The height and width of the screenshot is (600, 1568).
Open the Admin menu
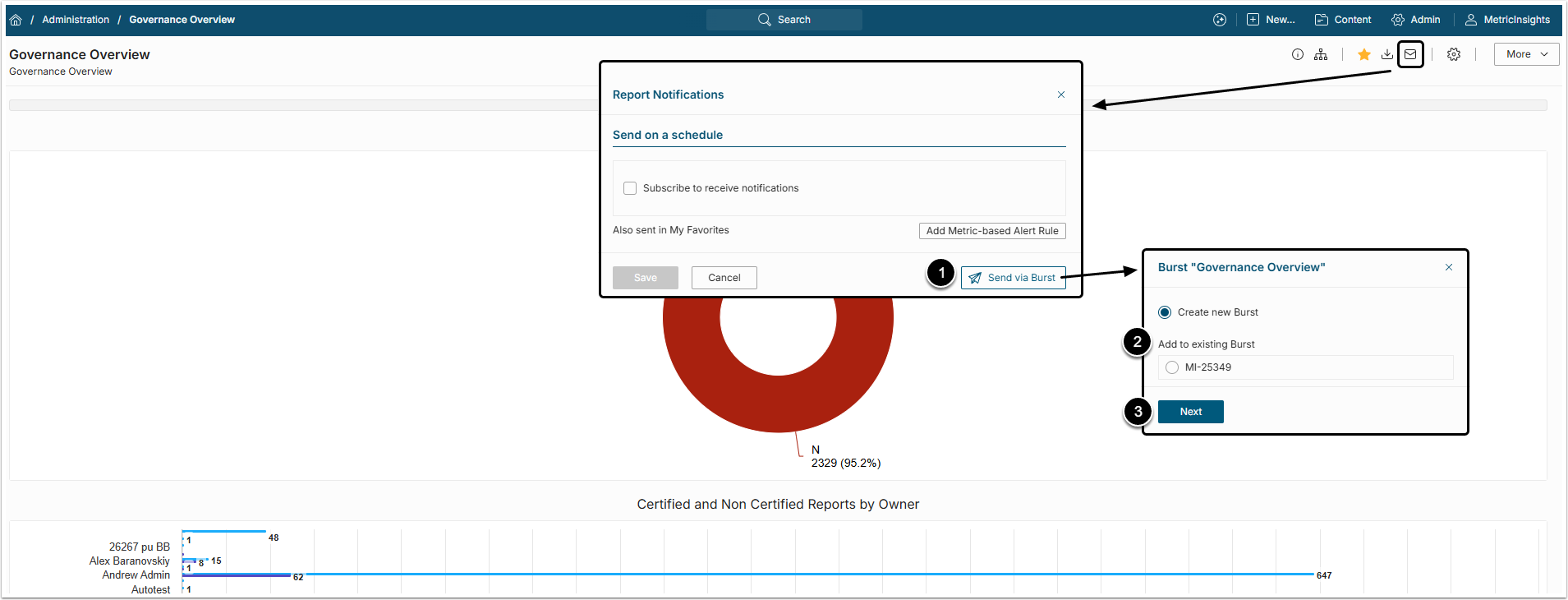tap(1416, 20)
